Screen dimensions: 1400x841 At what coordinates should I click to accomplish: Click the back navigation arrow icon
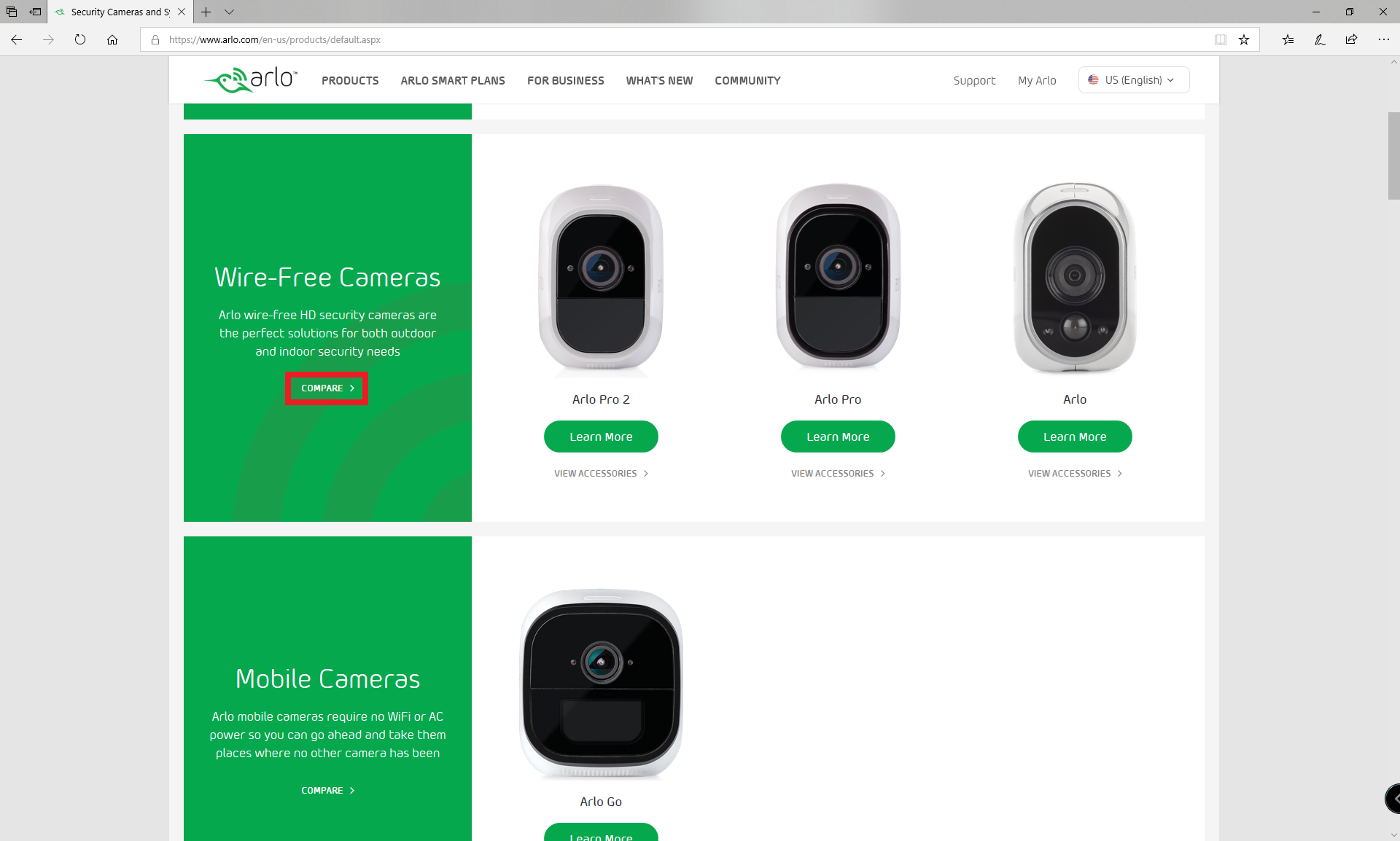pyautogui.click(x=19, y=40)
